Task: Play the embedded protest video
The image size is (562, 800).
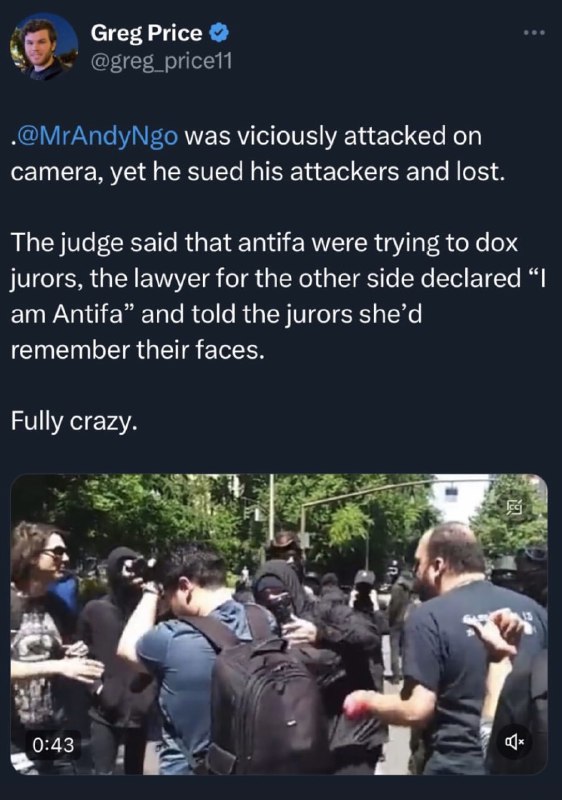Action: click(279, 624)
